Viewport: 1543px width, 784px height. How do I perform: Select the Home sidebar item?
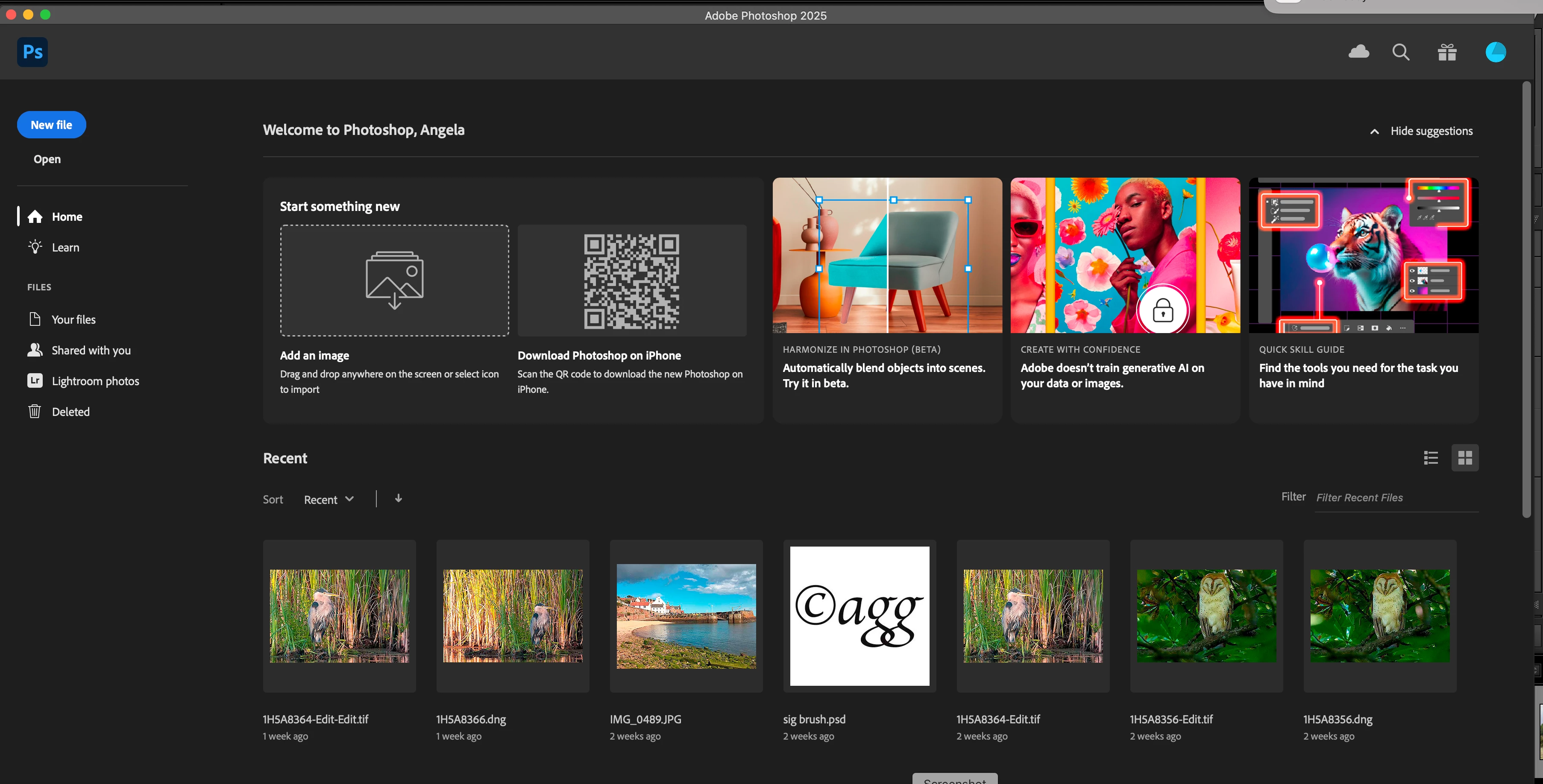tap(67, 217)
